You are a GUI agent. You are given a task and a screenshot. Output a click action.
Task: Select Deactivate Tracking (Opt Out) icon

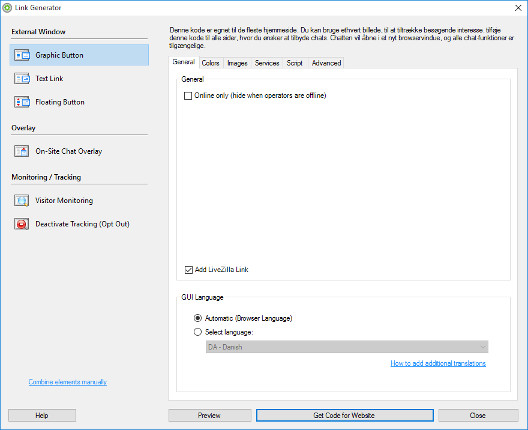coord(22,224)
